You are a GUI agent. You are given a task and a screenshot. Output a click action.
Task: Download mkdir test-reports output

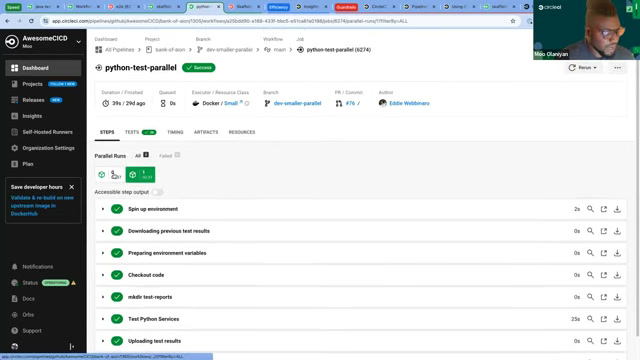pos(617,297)
